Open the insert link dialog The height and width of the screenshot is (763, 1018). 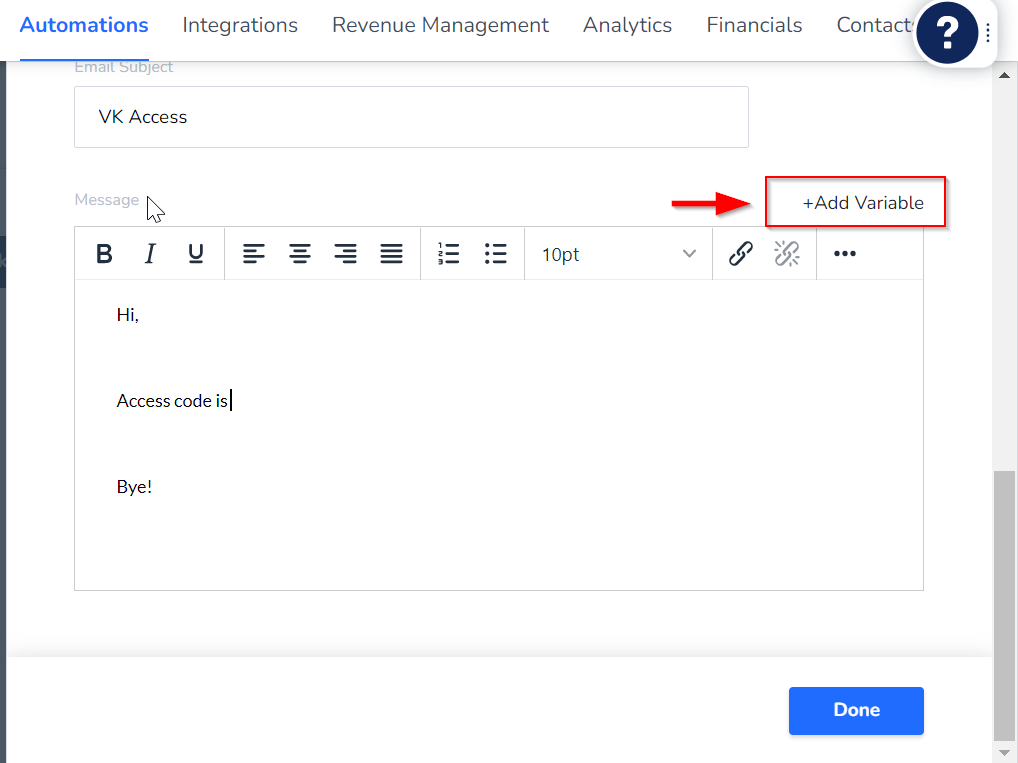click(x=740, y=254)
